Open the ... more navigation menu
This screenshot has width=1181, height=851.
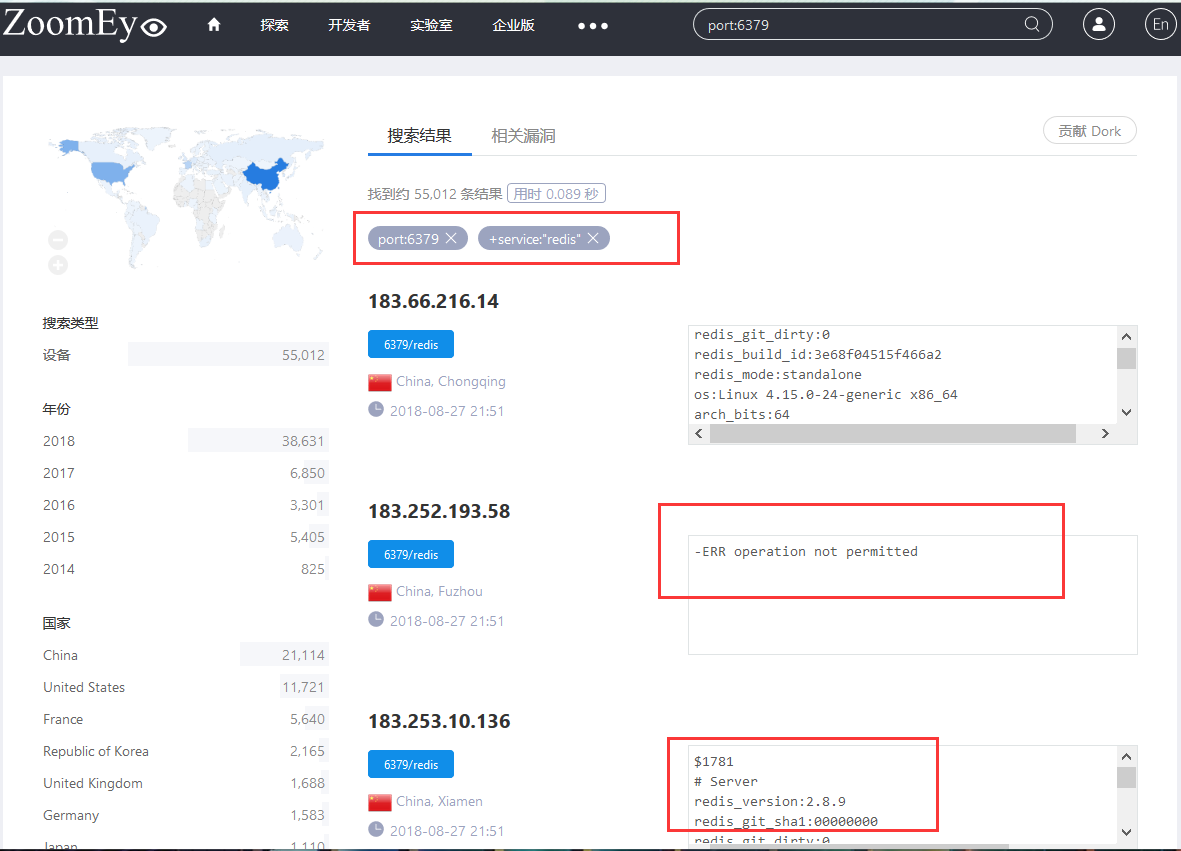coord(592,25)
